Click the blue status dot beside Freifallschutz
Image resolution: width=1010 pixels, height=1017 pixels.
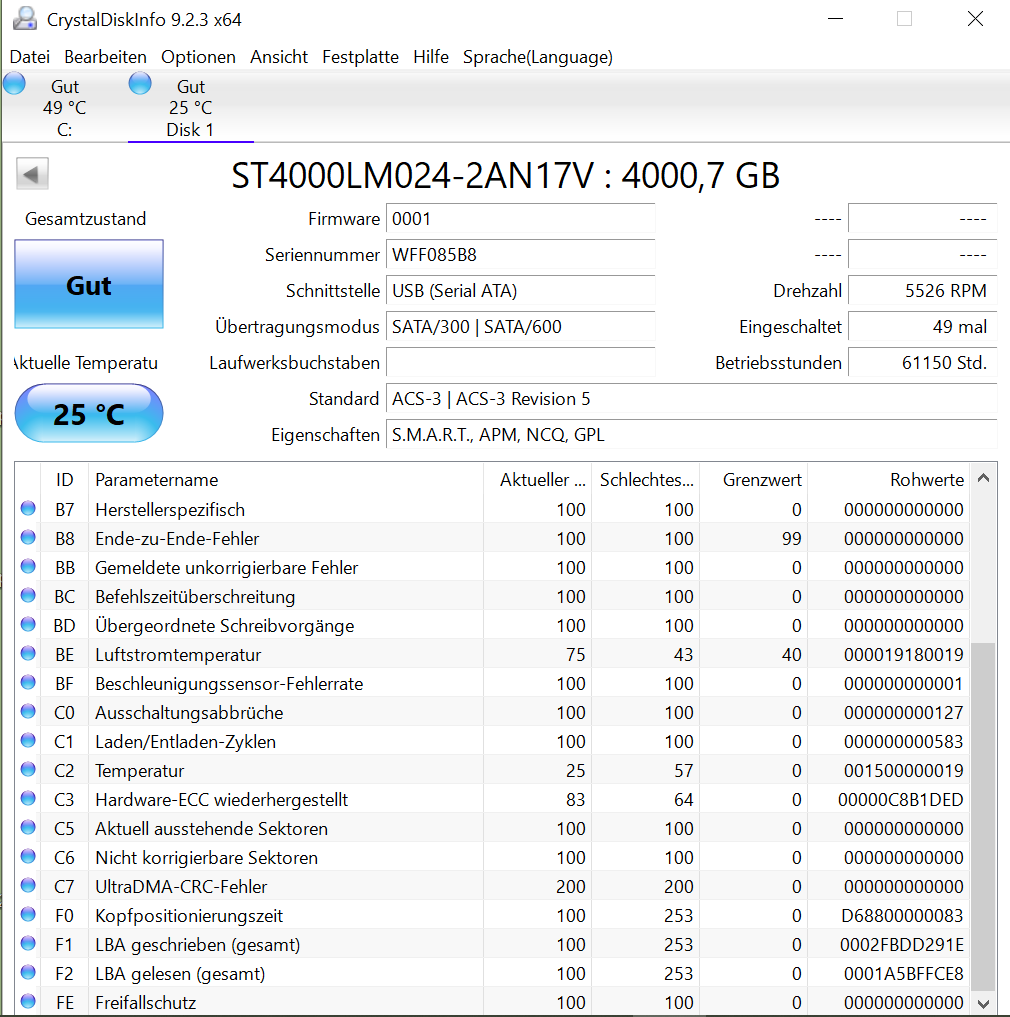(x=30, y=1001)
